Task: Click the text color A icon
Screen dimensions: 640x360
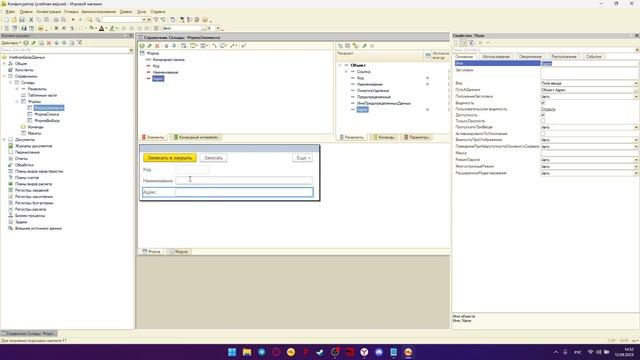Action: pos(102,28)
